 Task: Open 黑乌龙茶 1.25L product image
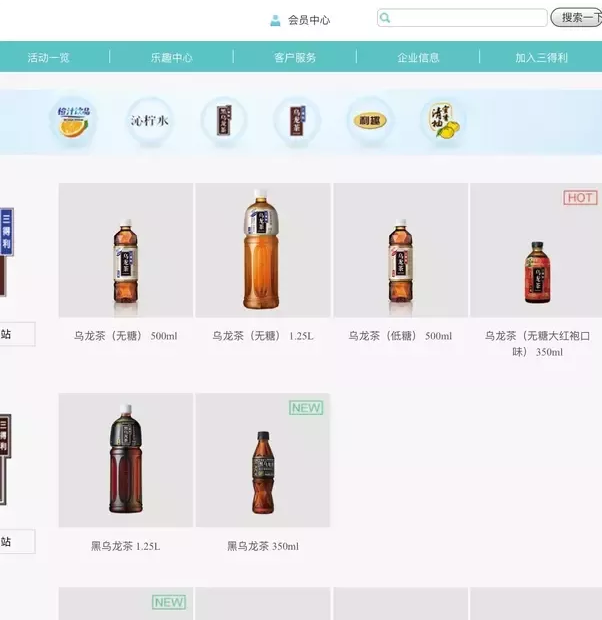[126, 460]
